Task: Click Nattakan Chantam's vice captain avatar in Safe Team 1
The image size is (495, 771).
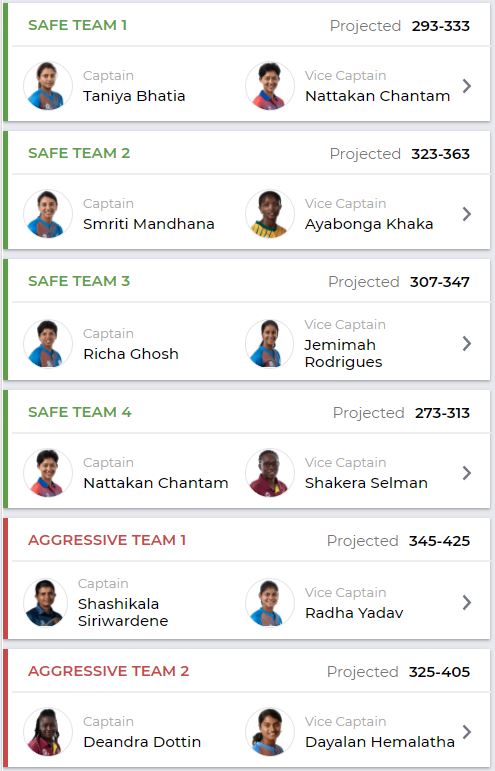Action: point(270,86)
